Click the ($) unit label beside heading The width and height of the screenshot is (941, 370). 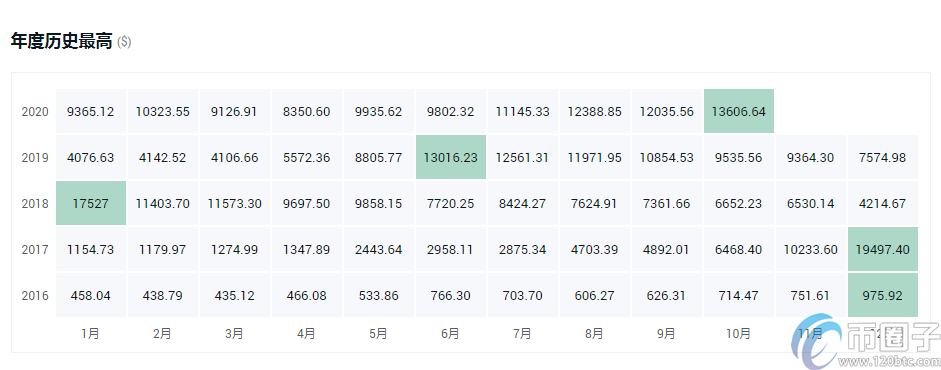(124, 42)
